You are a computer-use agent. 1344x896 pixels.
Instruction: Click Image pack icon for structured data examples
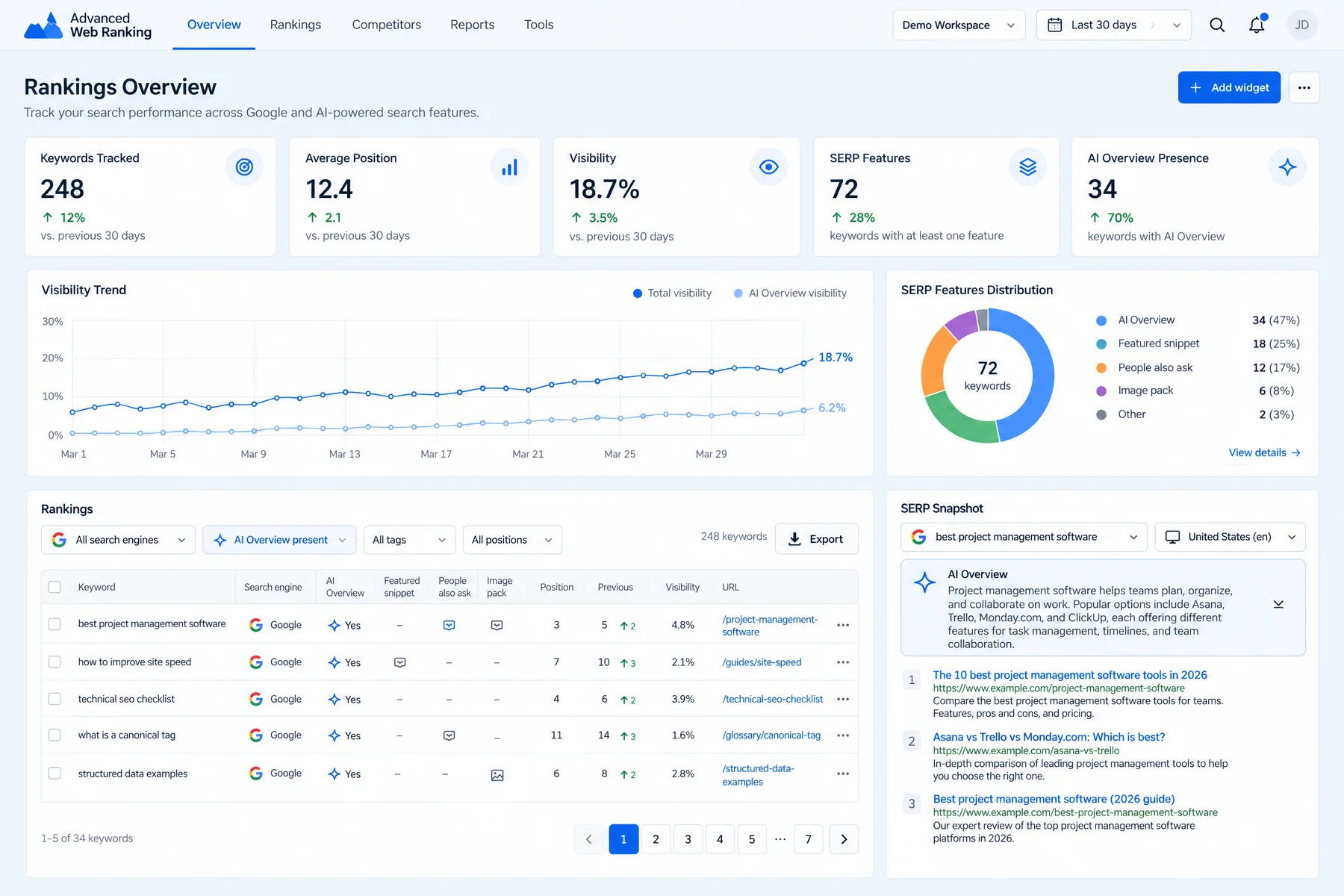click(497, 775)
